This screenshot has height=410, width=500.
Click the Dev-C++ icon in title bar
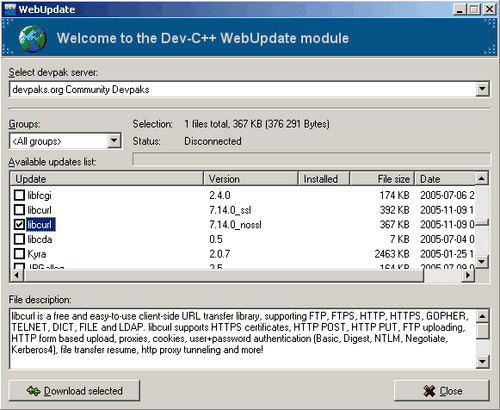[10, 9]
